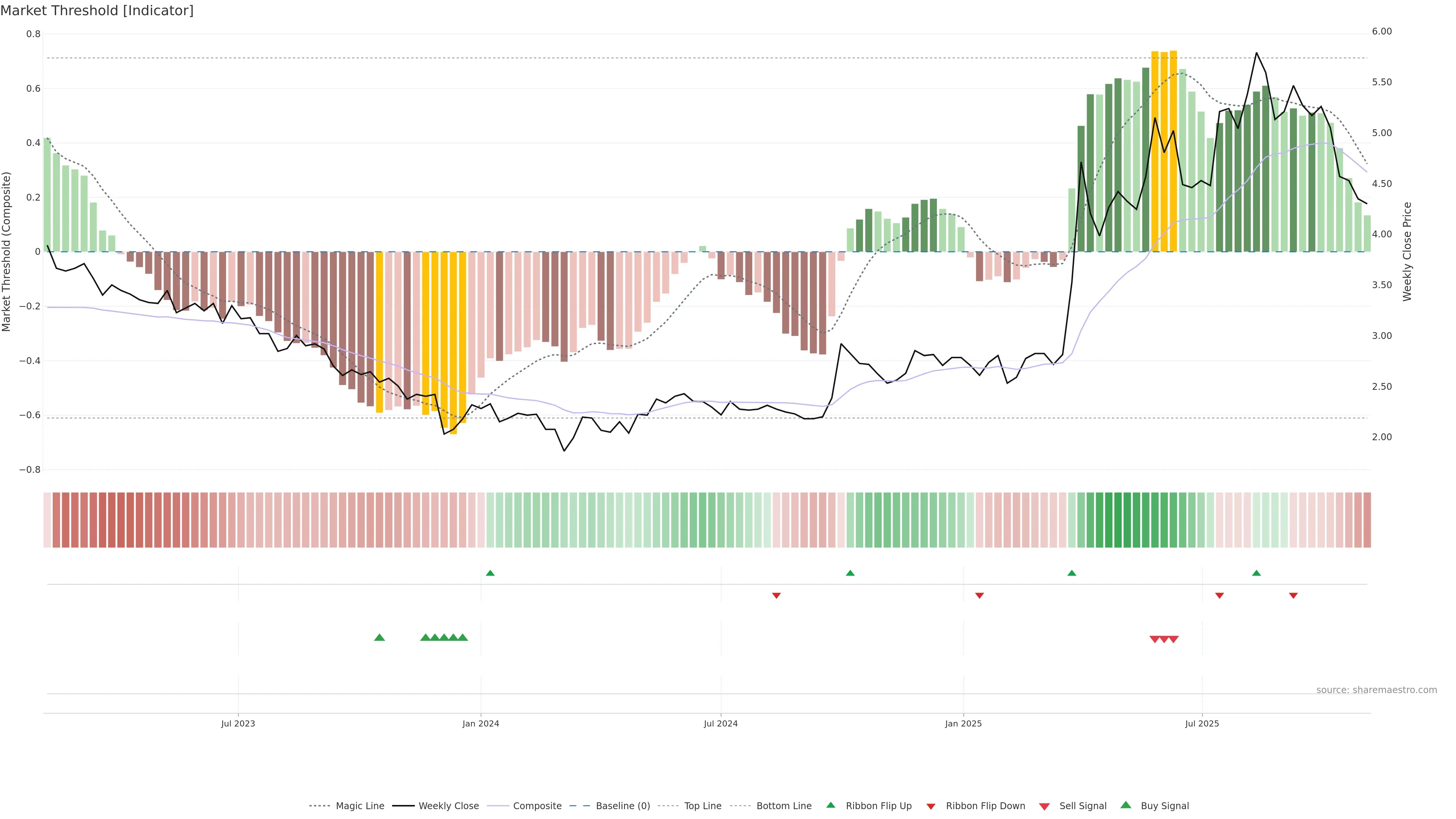Click the isolated leftmost Buy Signal triangle

(x=379, y=637)
